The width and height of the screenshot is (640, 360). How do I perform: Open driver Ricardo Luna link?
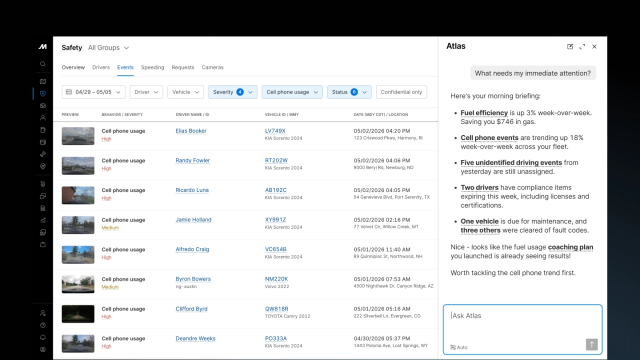tap(192, 190)
